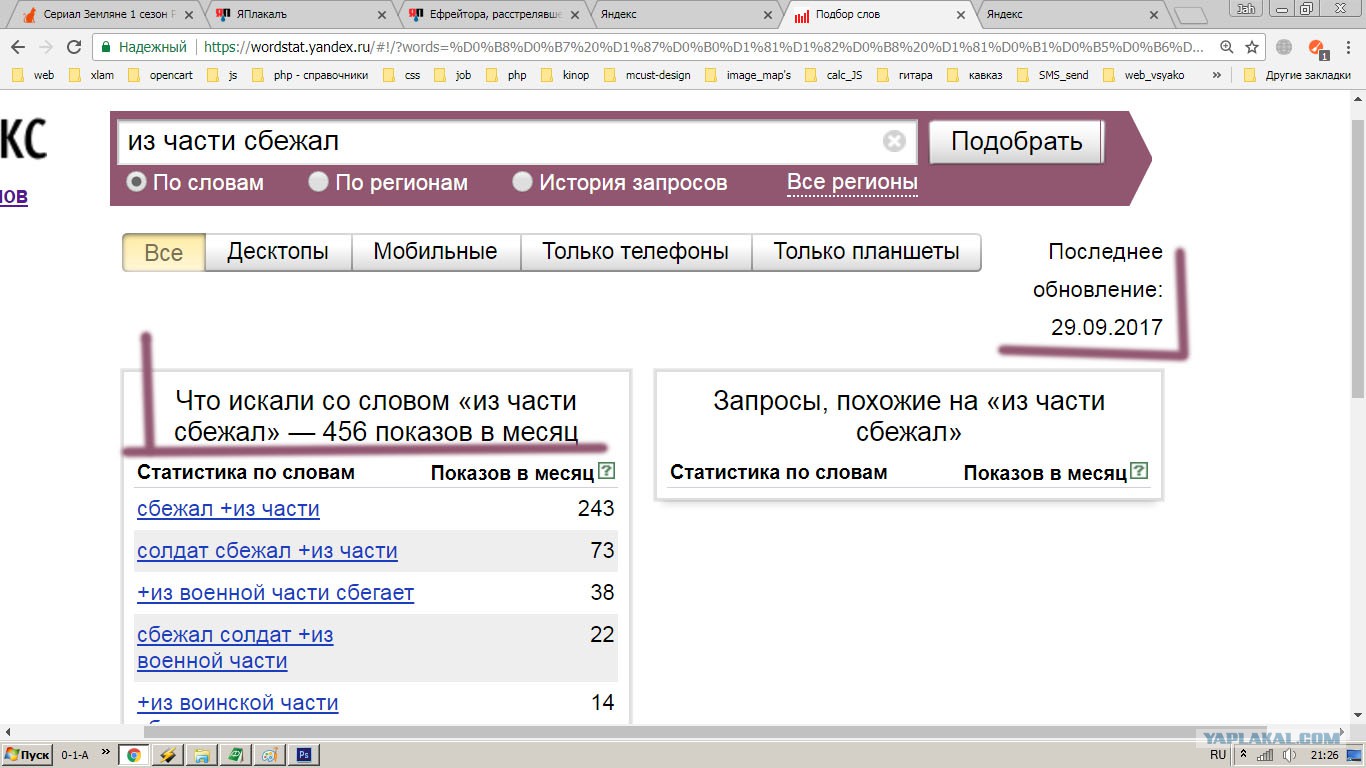Click the grey globe extension icon
The width and height of the screenshot is (1366, 768).
pos(1285,47)
